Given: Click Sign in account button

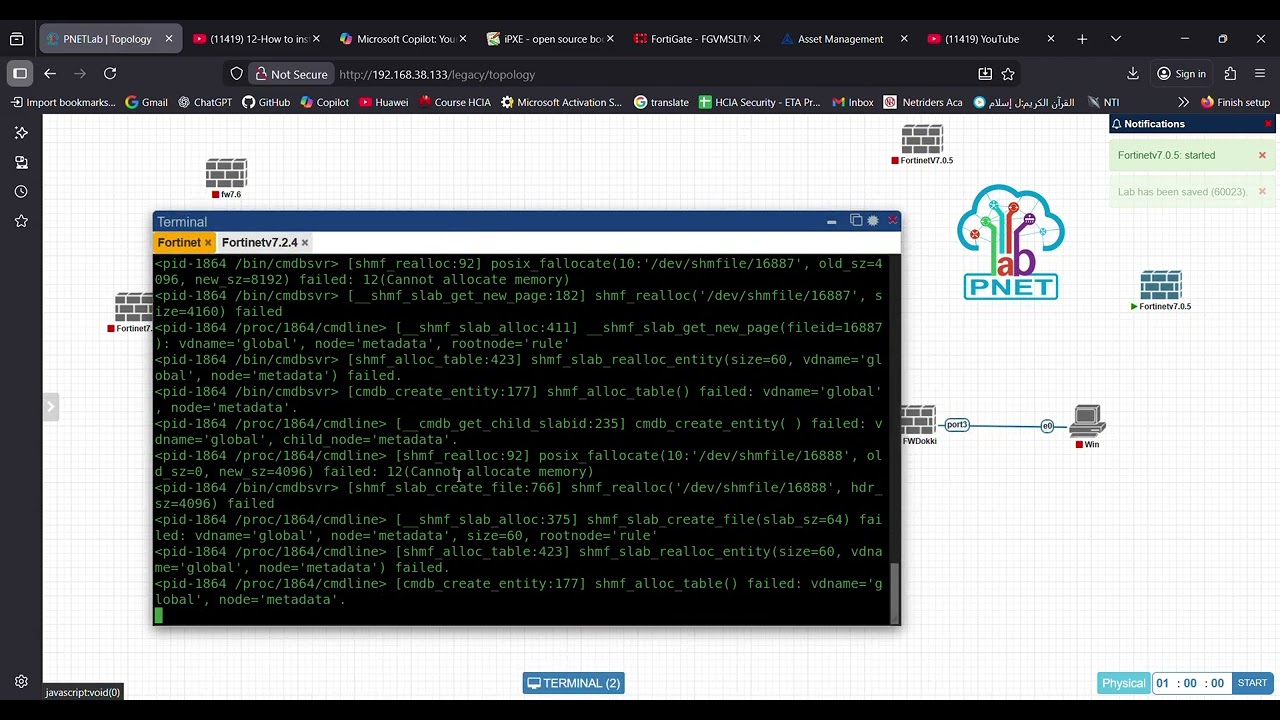Looking at the screenshot, I should click(x=1181, y=74).
